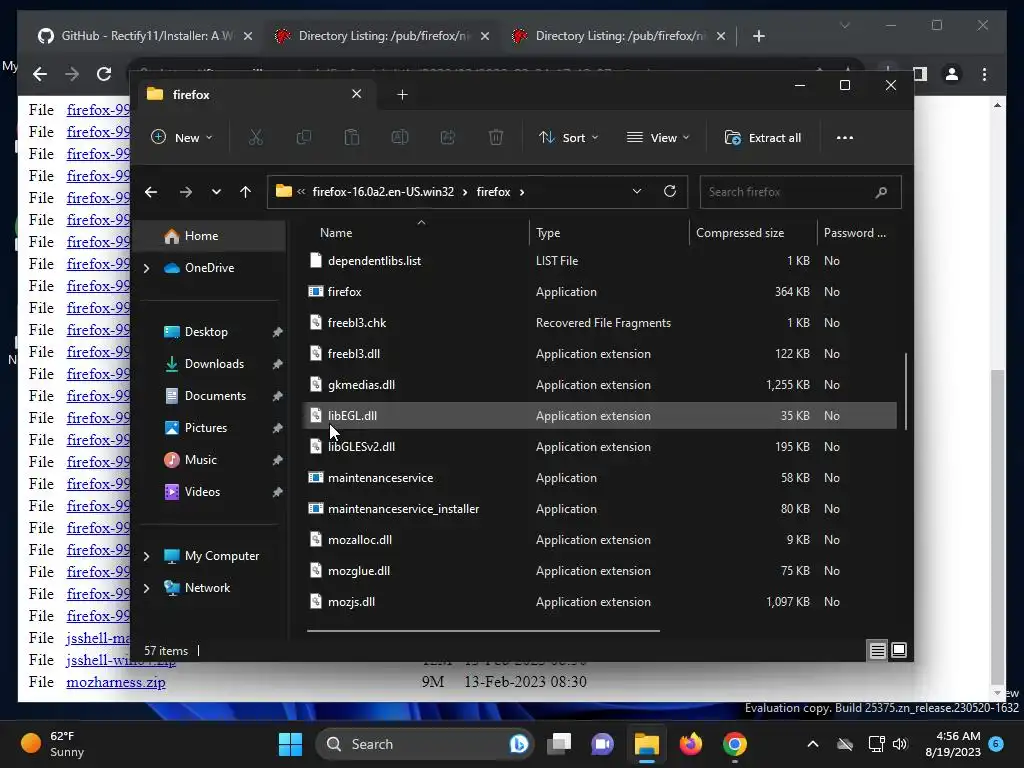This screenshot has height=768, width=1024.
Task: Open Documents in navigation pane
Action: tap(215, 396)
